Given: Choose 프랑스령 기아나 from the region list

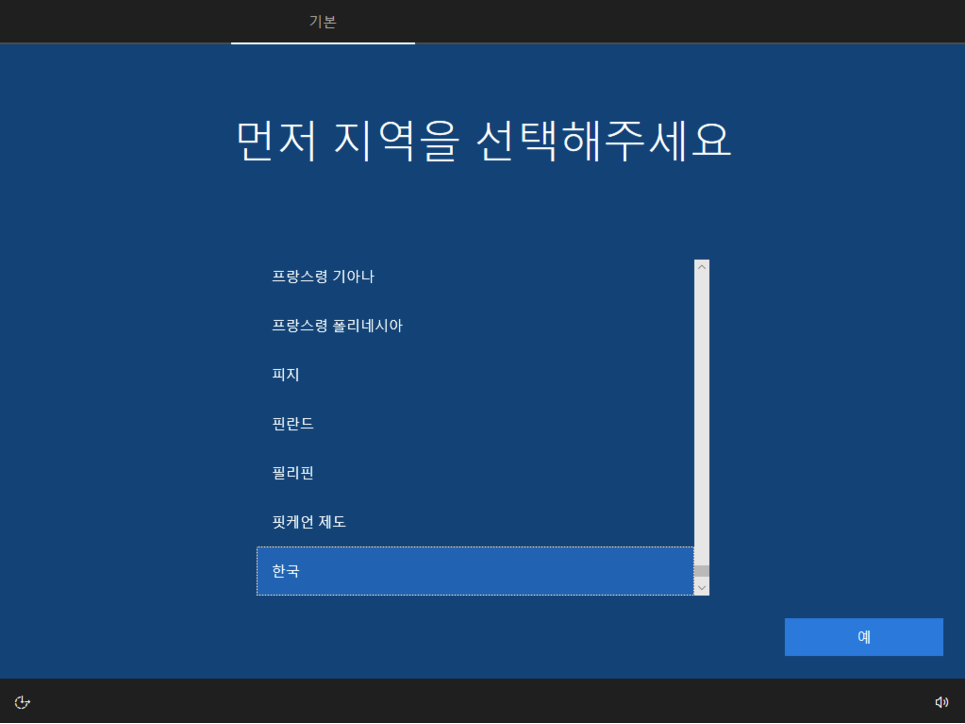Looking at the screenshot, I should [x=475, y=276].
